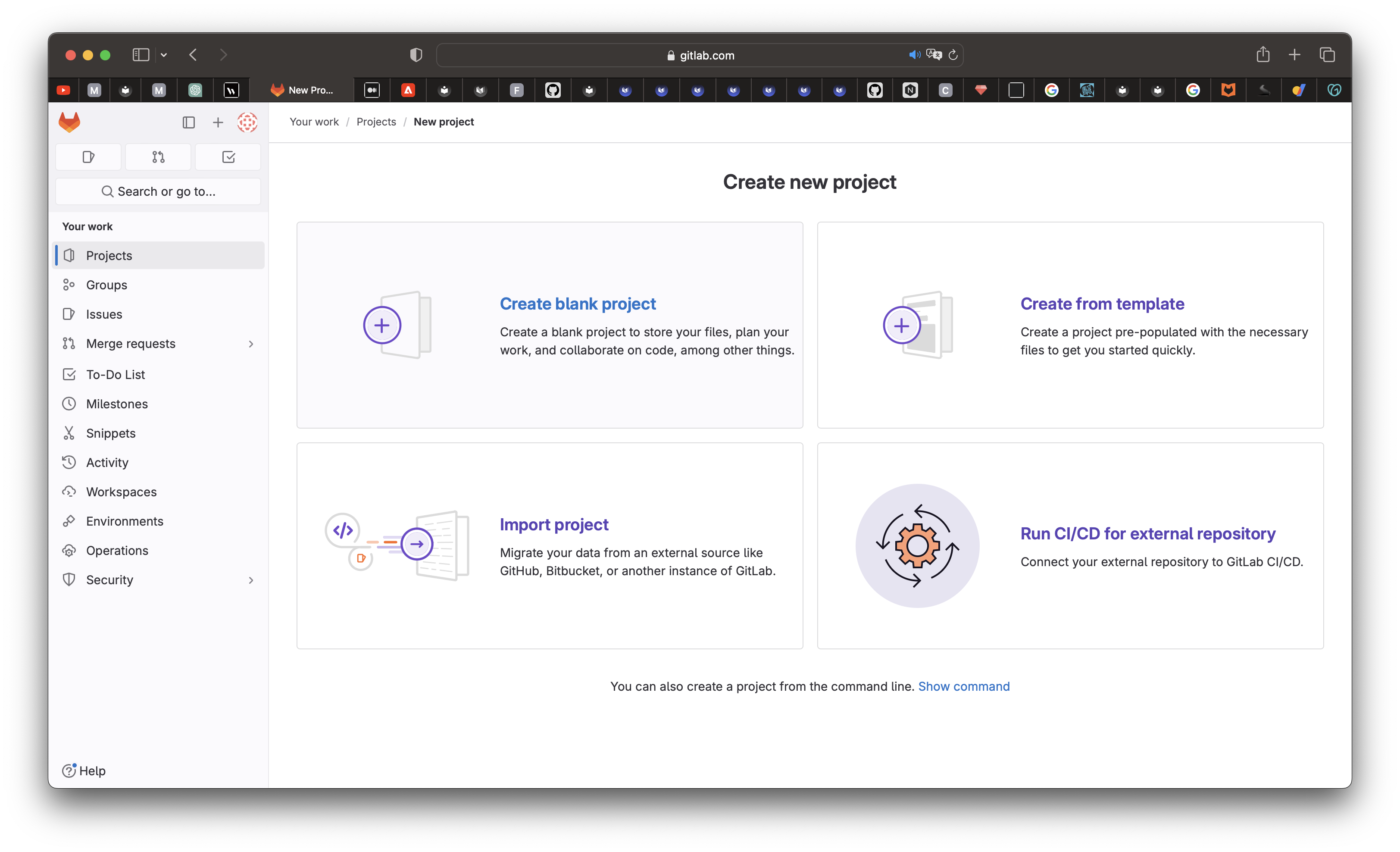
Task: Open the to-do items shortcut icon
Action: (228, 157)
